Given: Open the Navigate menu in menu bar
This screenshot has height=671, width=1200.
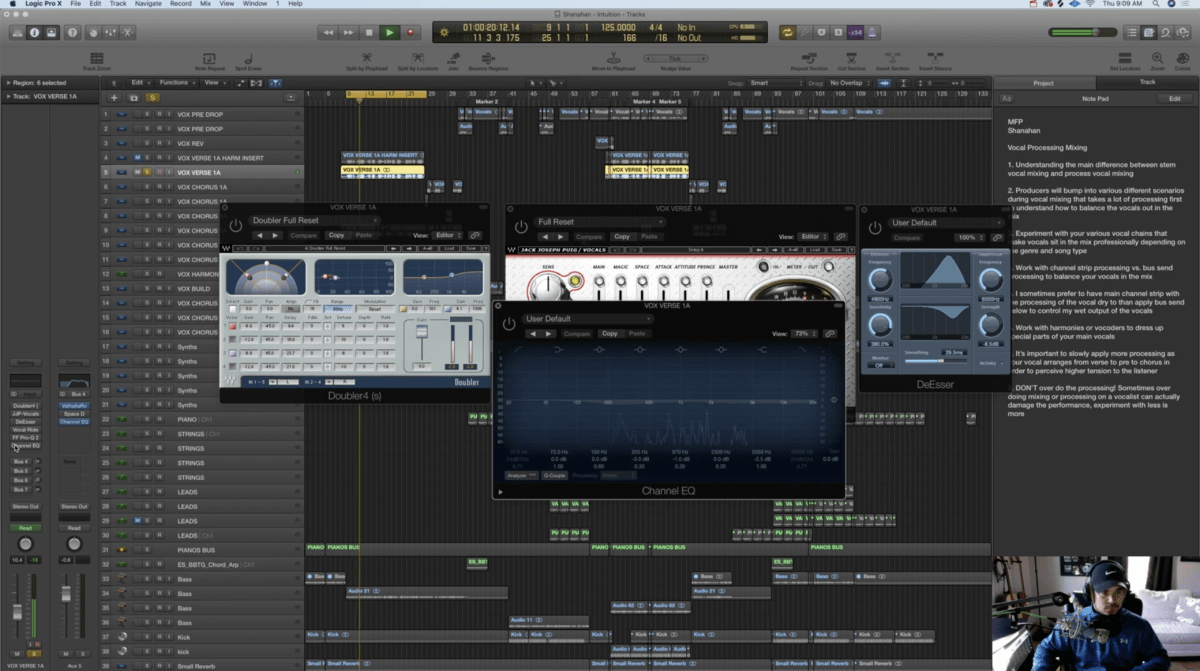Looking at the screenshot, I should click(148, 4).
